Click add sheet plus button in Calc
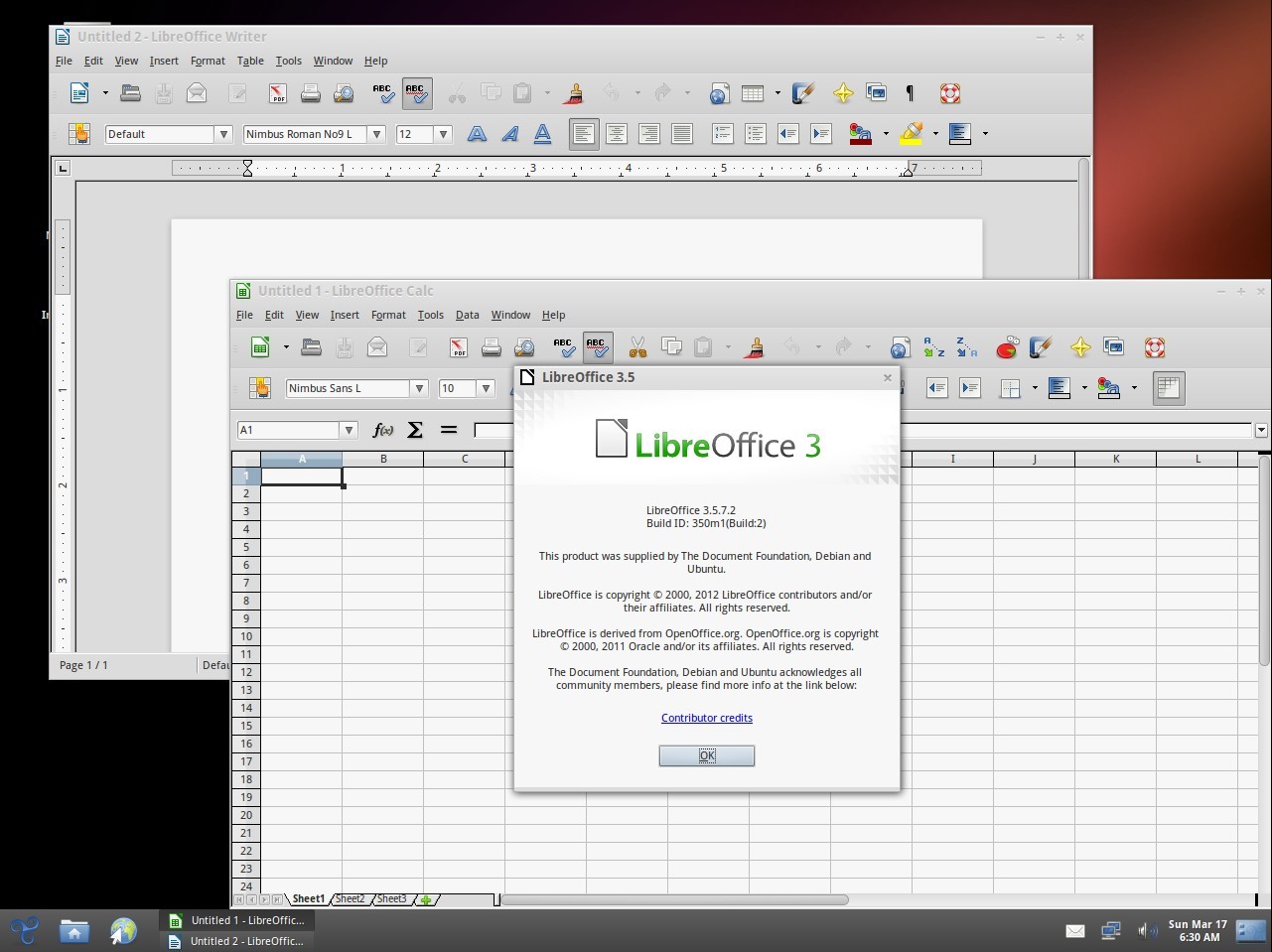 [x=426, y=899]
